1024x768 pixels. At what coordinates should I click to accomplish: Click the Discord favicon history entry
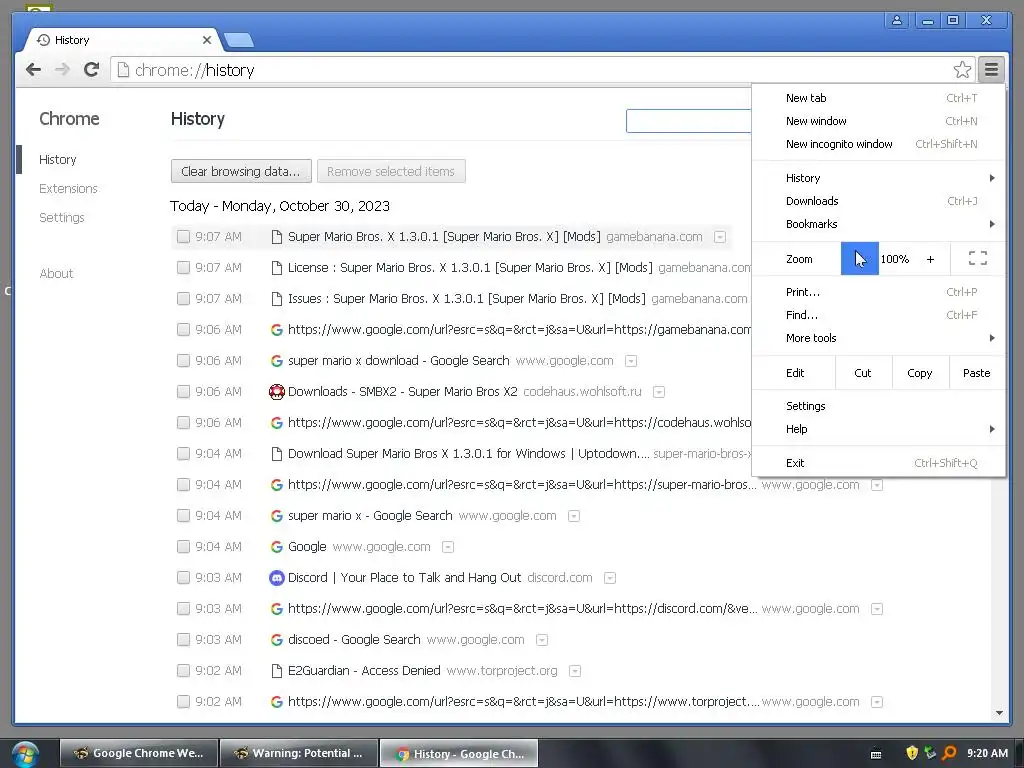277,578
